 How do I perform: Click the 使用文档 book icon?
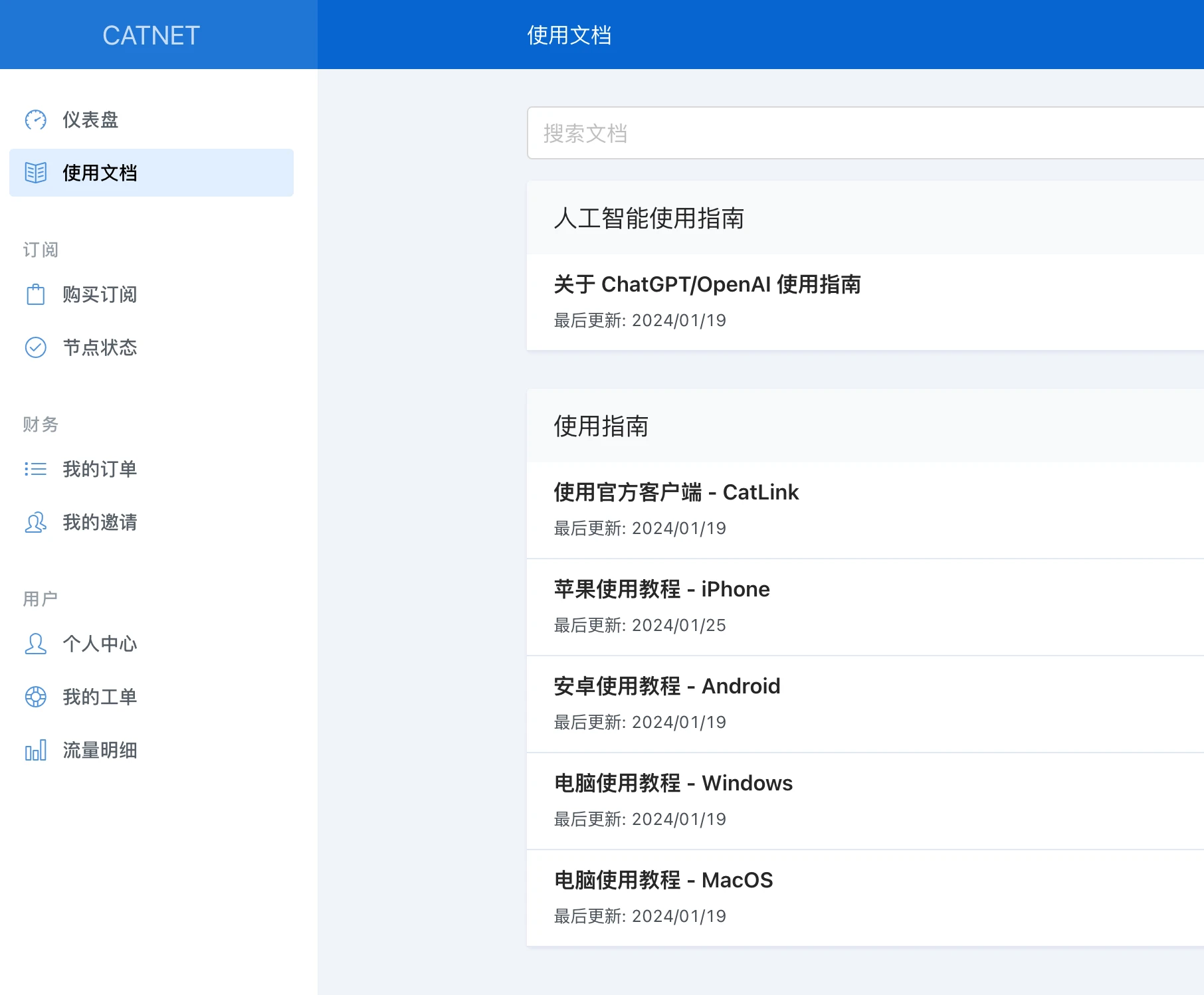coord(35,173)
